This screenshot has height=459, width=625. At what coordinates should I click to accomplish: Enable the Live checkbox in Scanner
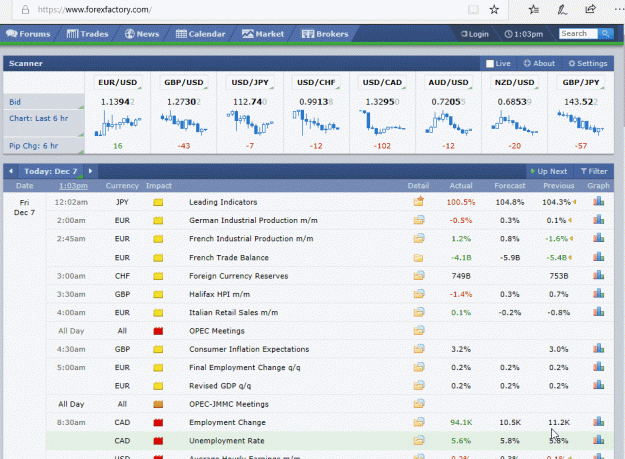(490, 64)
